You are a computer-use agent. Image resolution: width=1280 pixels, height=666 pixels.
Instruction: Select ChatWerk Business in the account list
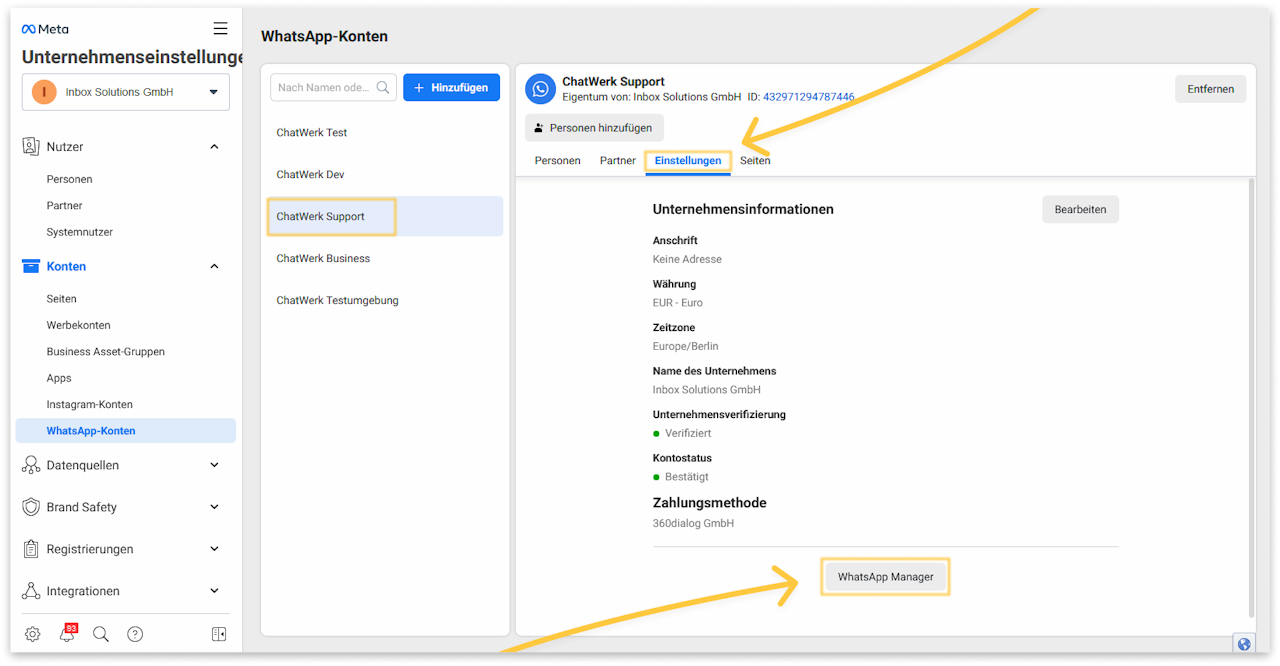[323, 258]
